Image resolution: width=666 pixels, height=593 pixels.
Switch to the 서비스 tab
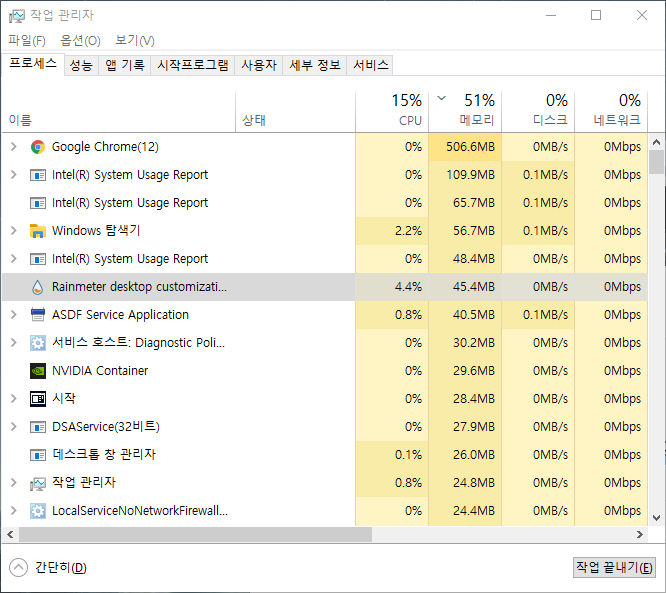pos(370,65)
